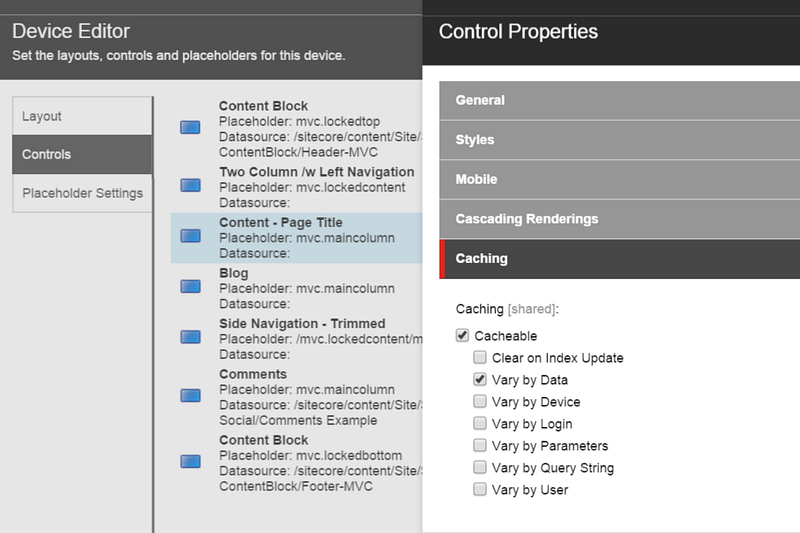Click the icon beside Content Block Footer-MVC
The width and height of the screenshot is (800, 533).
pos(190,461)
